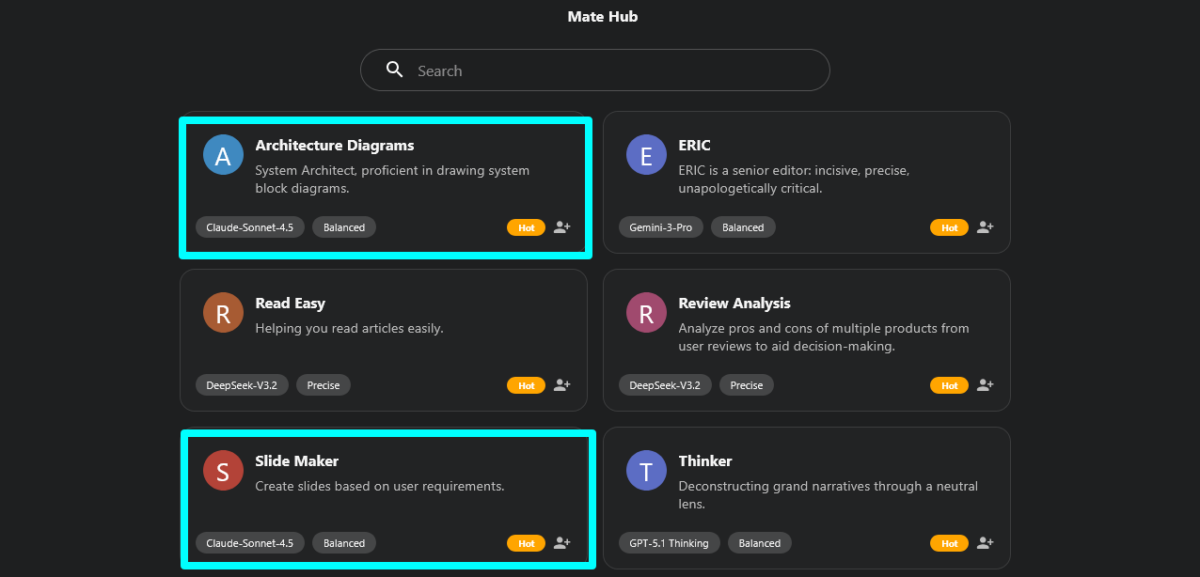This screenshot has height=577, width=1200.
Task: Click the Review Analysis avatar icon
Action: [x=646, y=312]
